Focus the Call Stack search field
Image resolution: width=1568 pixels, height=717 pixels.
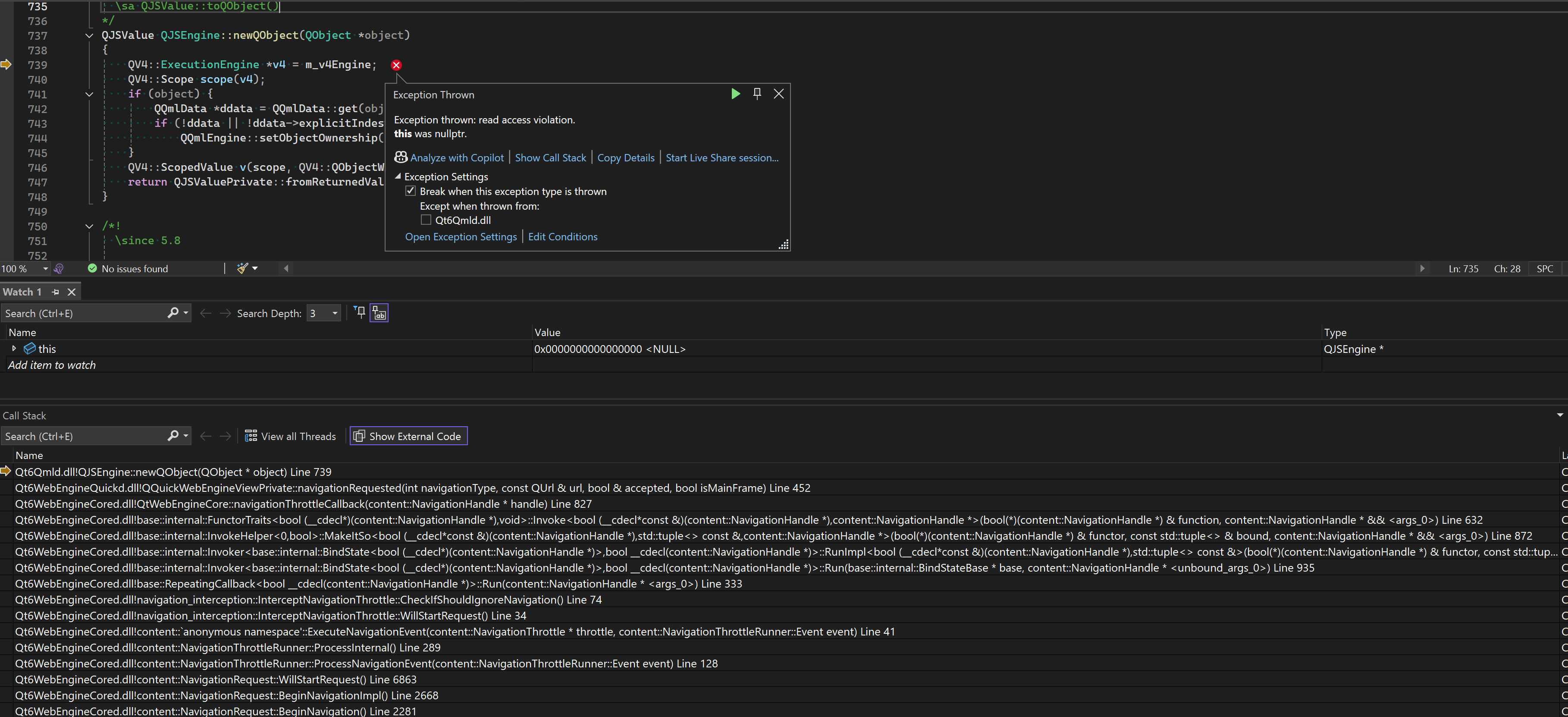coord(84,436)
